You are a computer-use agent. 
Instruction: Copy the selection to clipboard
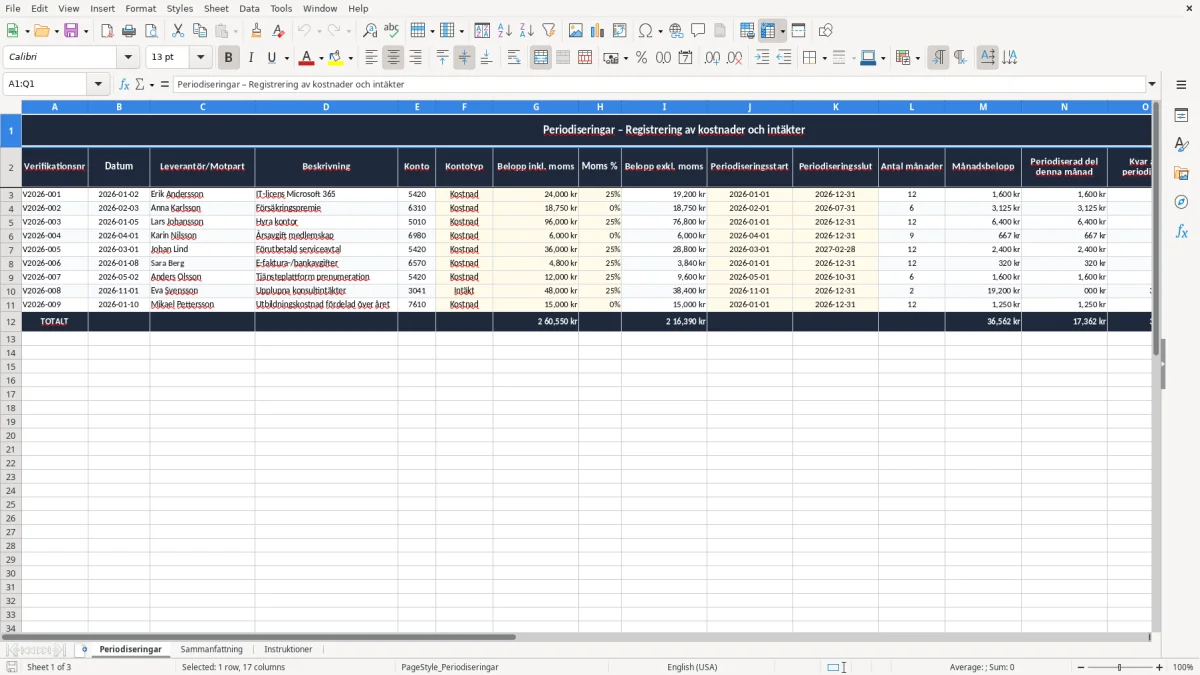[x=200, y=31]
